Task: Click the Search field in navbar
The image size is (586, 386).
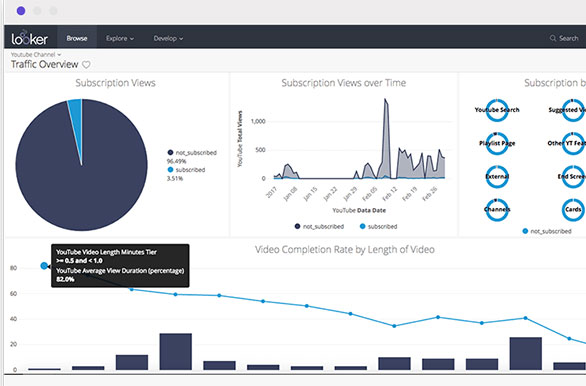Action: point(564,38)
